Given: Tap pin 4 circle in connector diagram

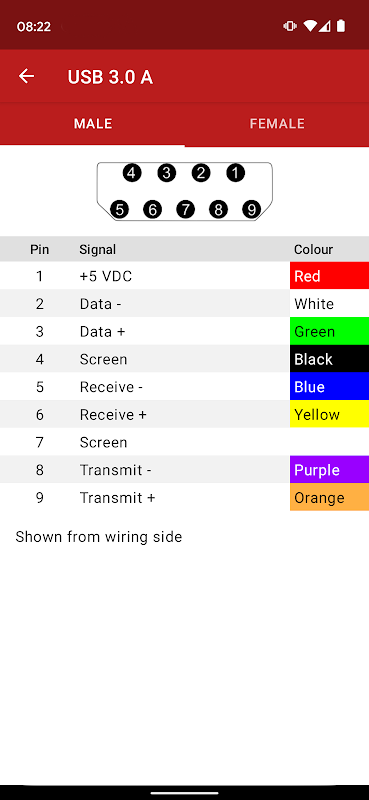Looking at the screenshot, I should 132,173.
